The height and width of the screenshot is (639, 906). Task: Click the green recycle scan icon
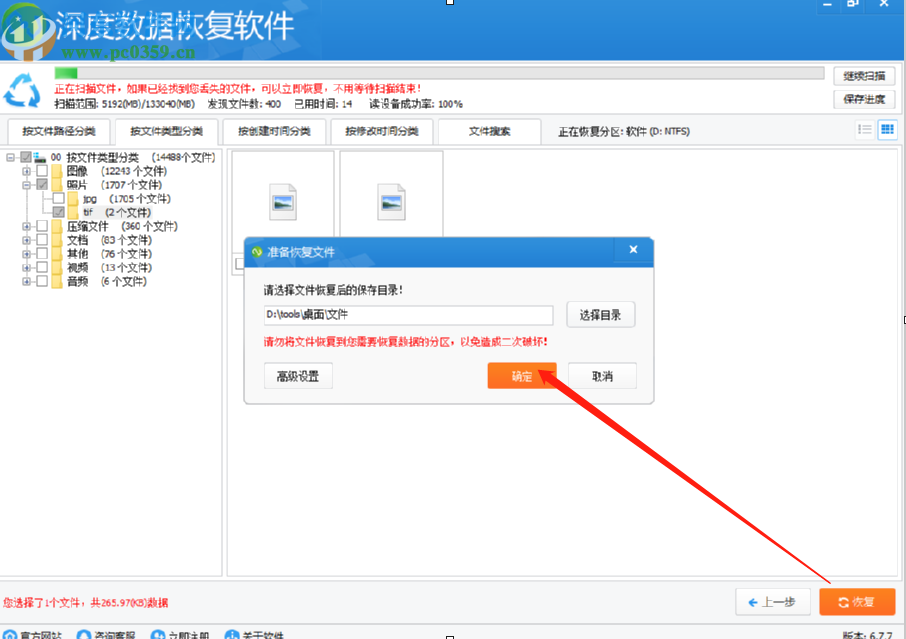tap(22, 92)
